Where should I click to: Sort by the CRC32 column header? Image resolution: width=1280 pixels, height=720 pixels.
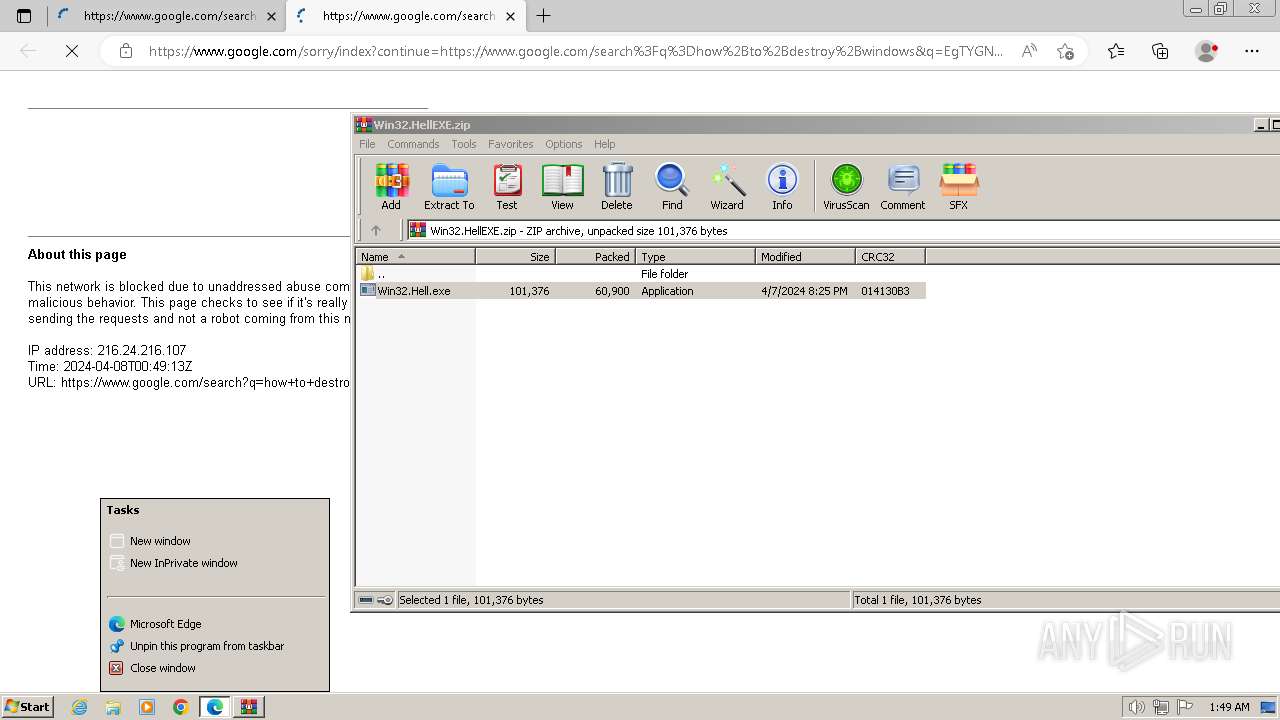tap(890, 257)
